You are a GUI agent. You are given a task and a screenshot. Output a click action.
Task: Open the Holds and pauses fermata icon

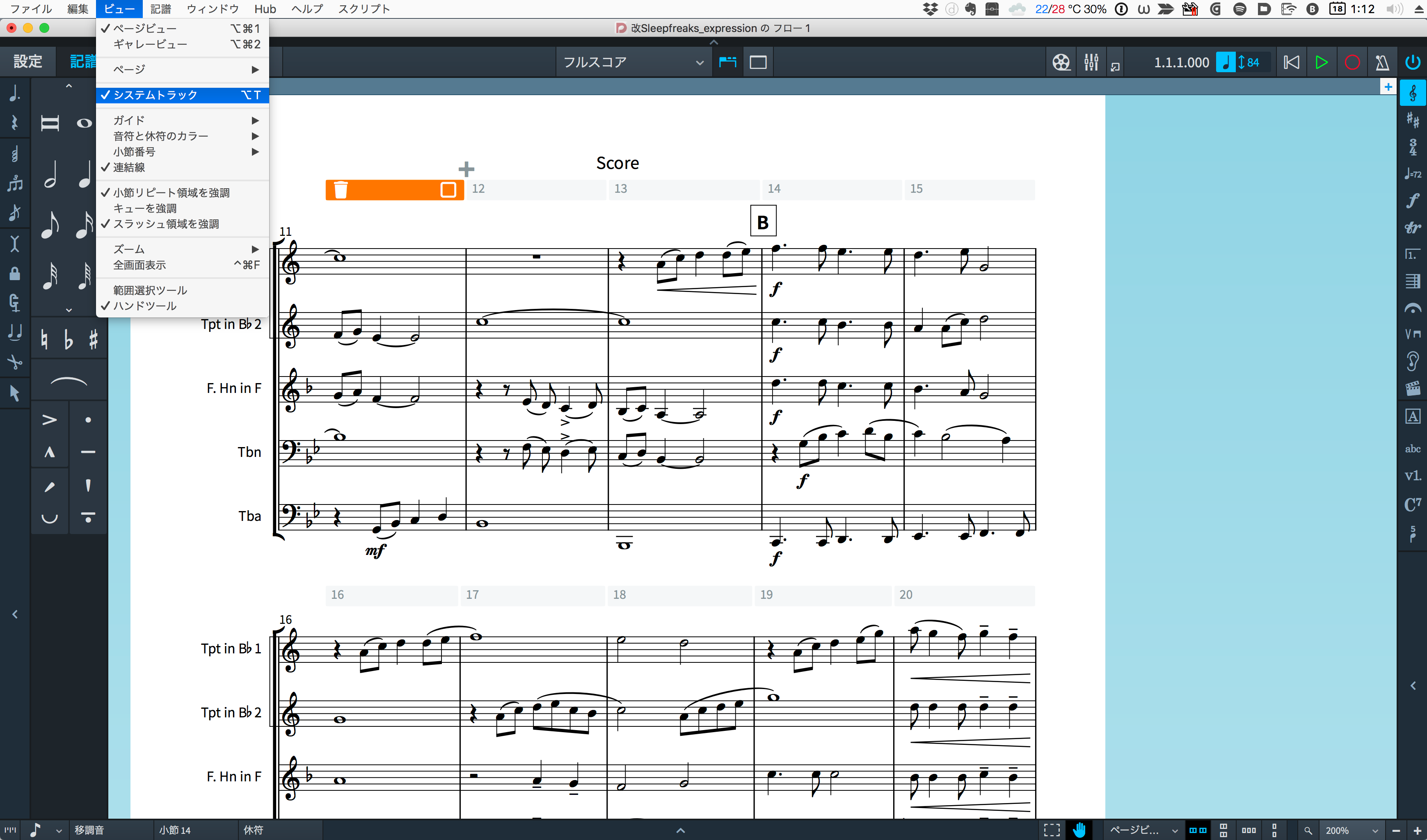click(x=1412, y=308)
